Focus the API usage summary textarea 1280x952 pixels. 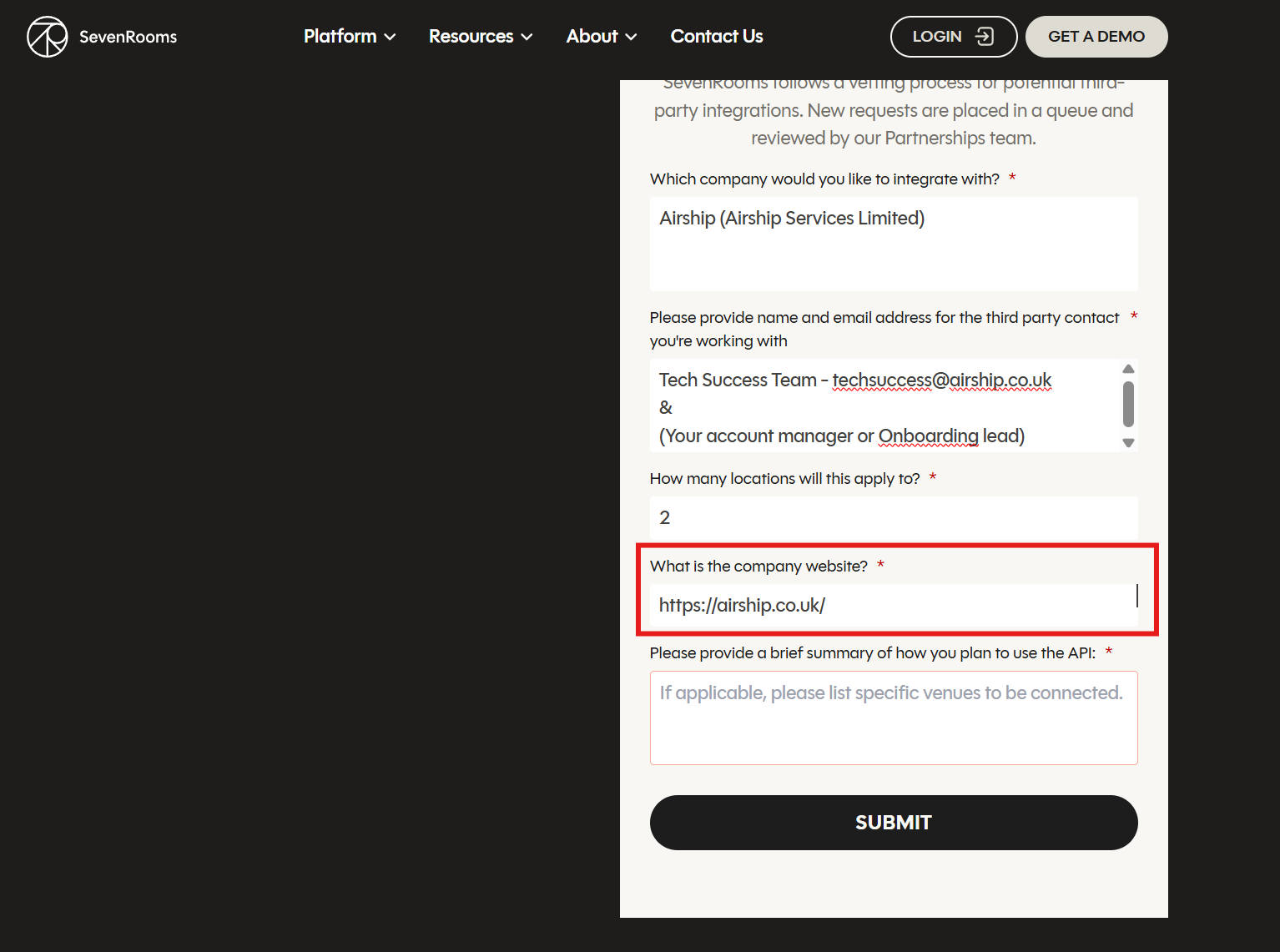(x=893, y=718)
